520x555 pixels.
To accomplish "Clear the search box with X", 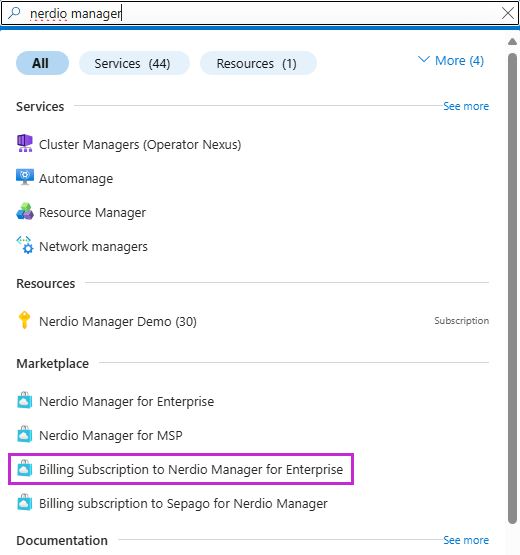I will point(508,13).
